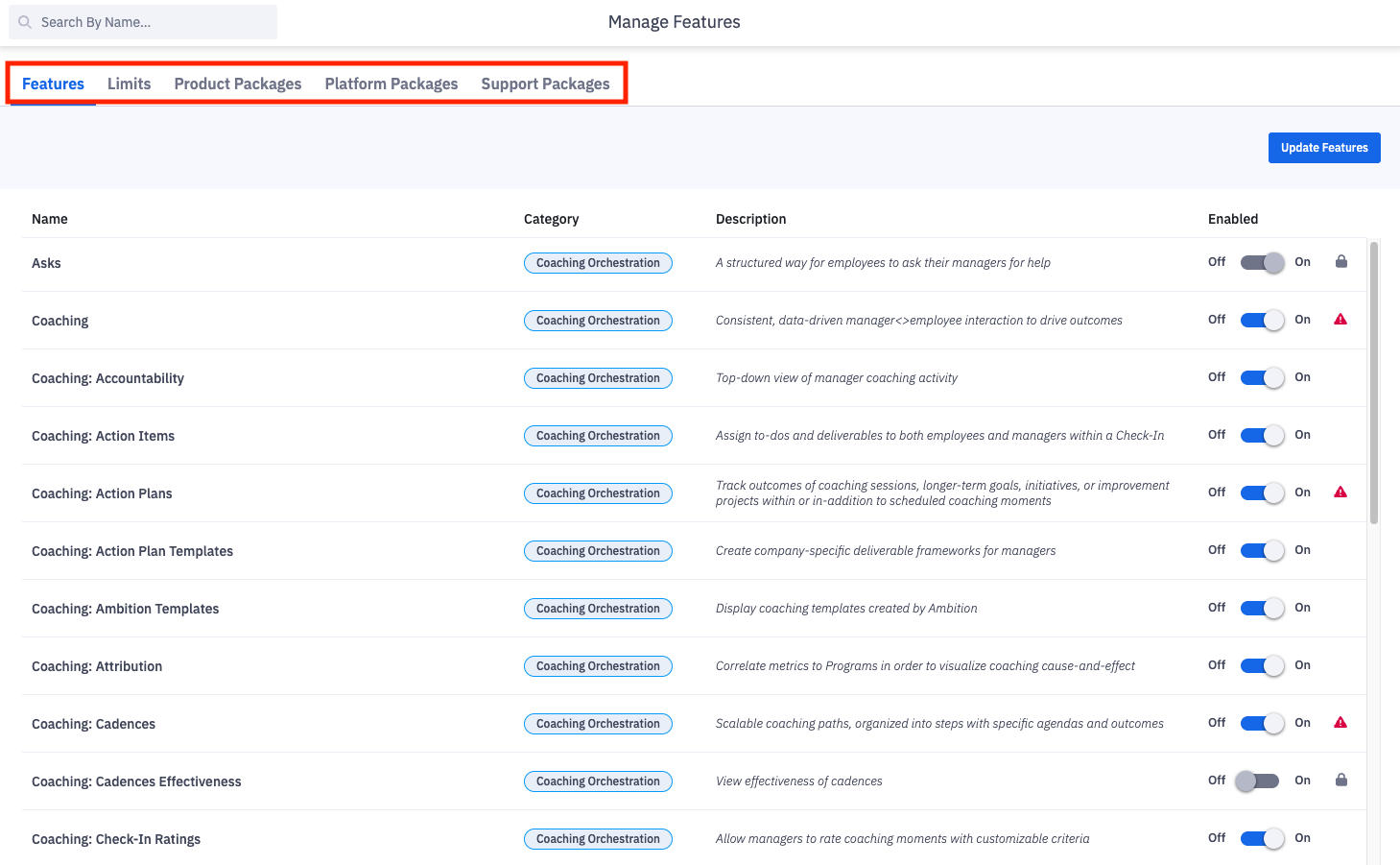Viewport: 1400px width, 865px height.
Task: Toggle Coaching: Accountability feature off
Action: pos(1261,377)
